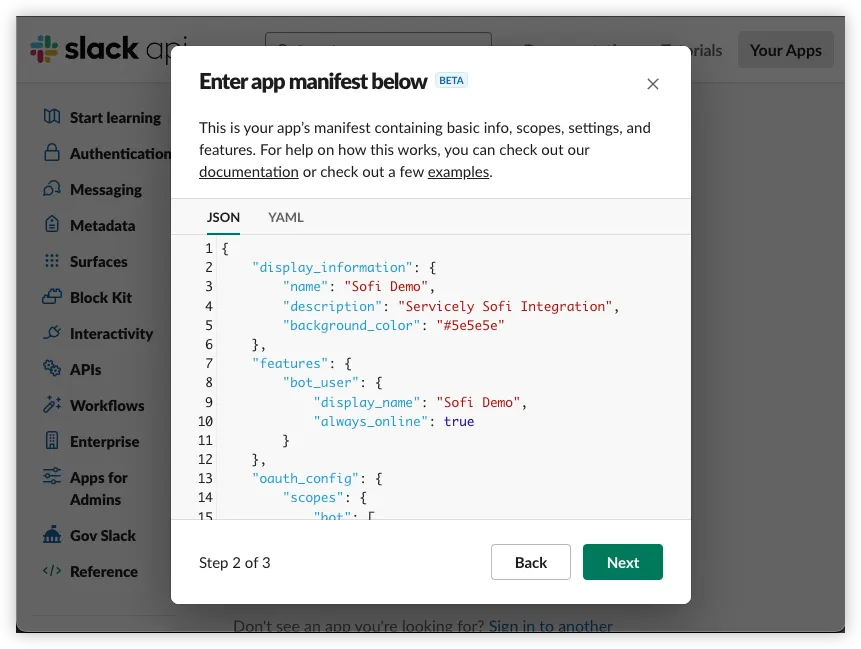861x649 pixels.
Task: Click the Surfaces grid icon
Action: [52, 260]
